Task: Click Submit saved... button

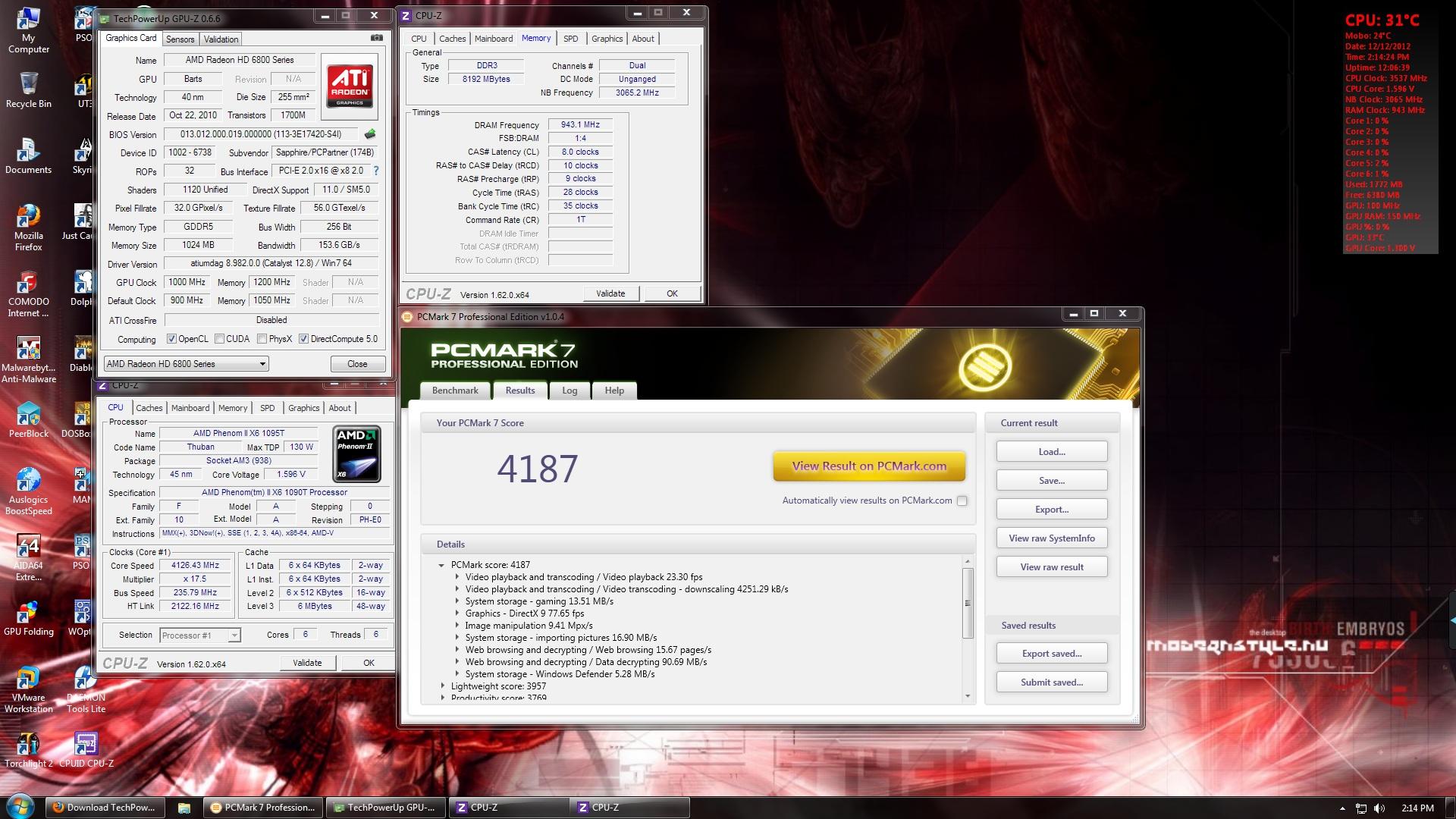Action: (x=1052, y=682)
